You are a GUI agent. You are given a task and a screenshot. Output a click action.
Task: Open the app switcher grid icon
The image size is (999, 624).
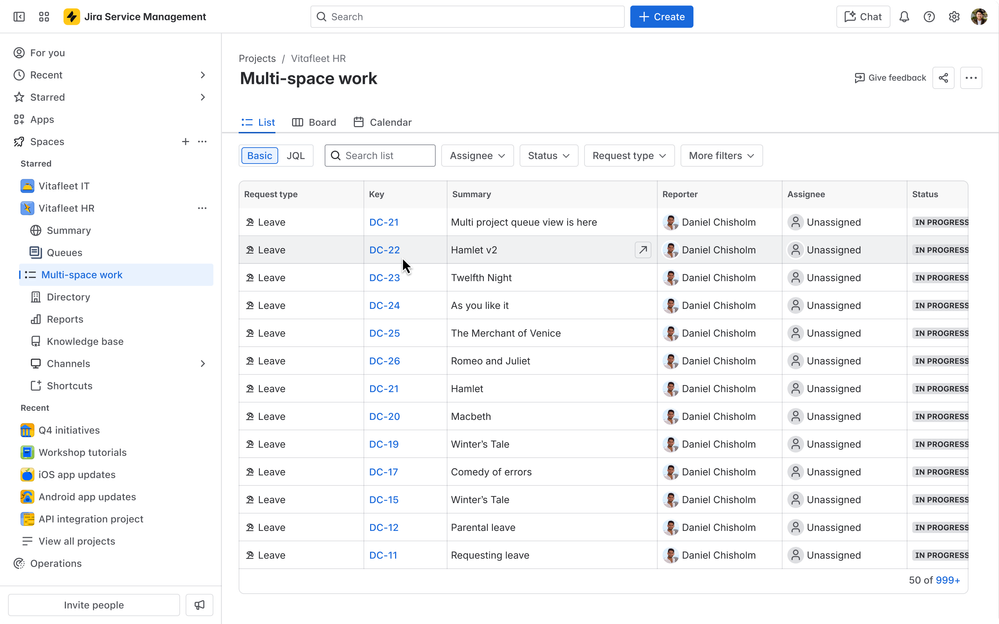[x=44, y=17]
